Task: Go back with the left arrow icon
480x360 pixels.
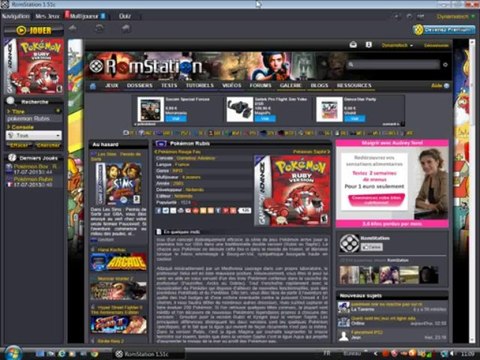Action: coord(73,28)
